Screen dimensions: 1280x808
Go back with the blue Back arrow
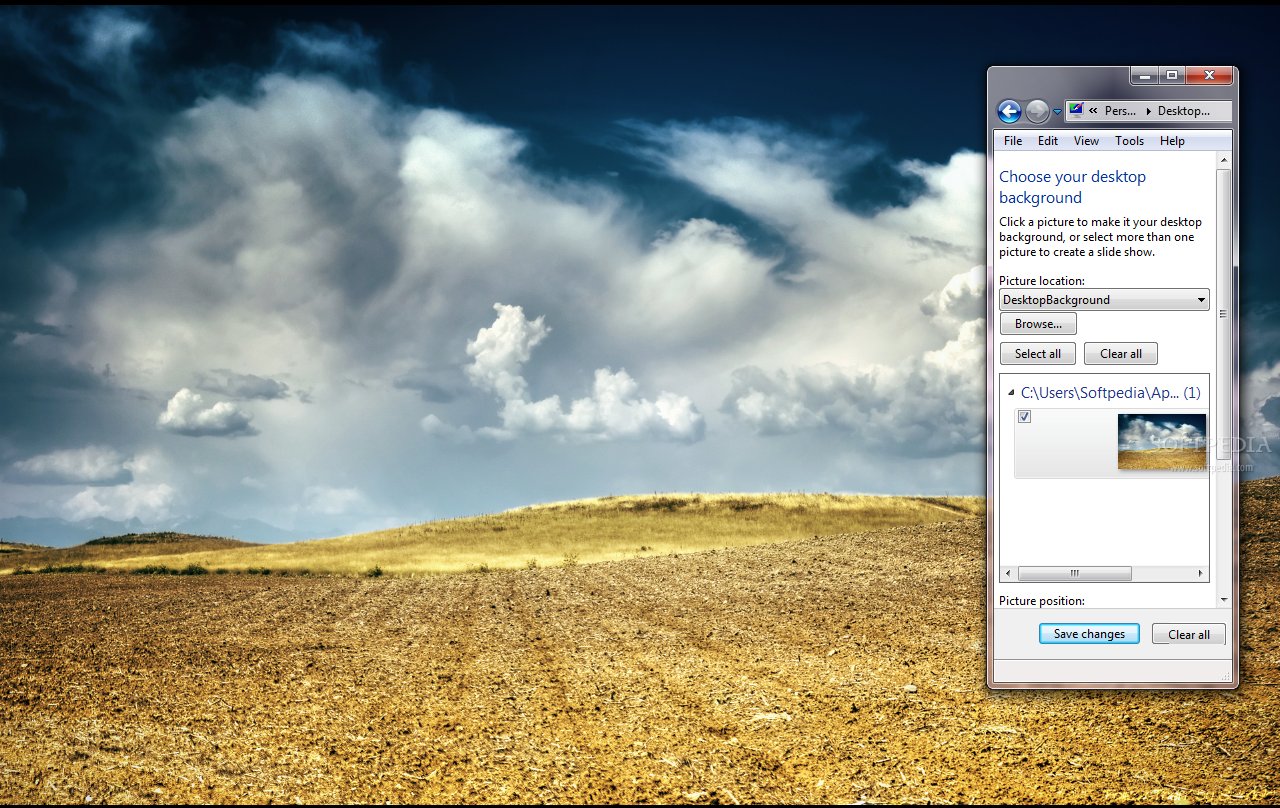click(1009, 111)
